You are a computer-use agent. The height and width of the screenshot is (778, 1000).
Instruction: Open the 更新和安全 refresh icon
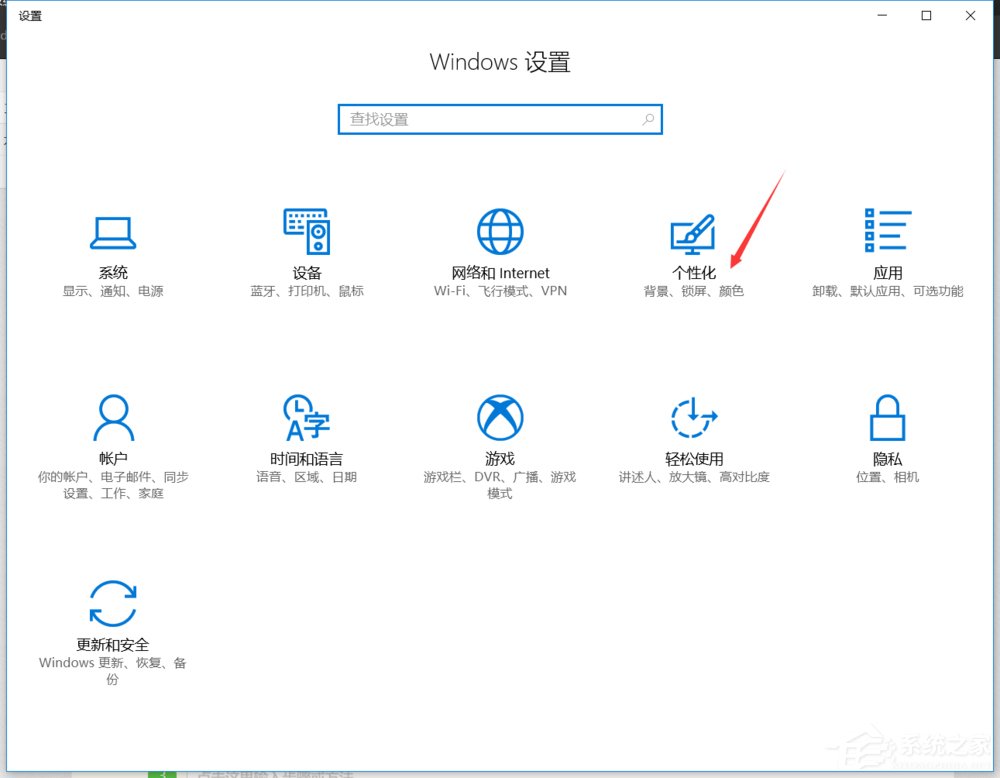coord(113,602)
